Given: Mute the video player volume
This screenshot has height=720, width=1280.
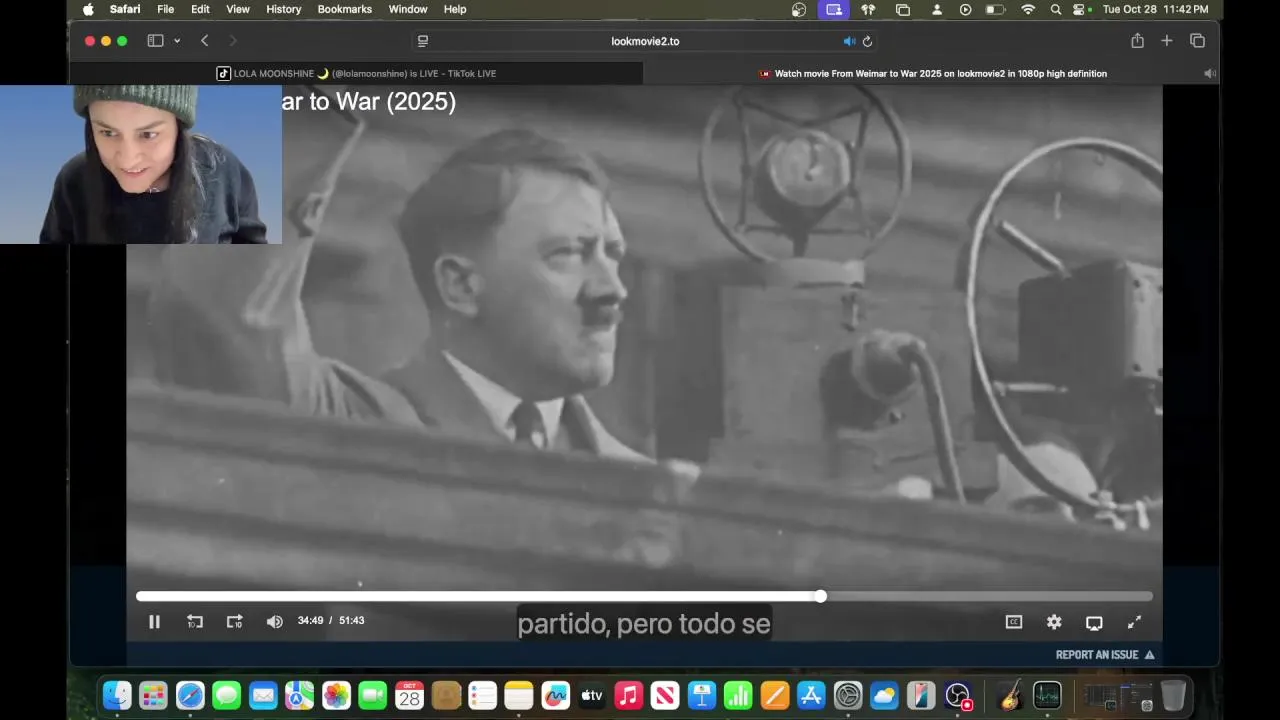Looking at the screenshot, I should pos(274,622).
